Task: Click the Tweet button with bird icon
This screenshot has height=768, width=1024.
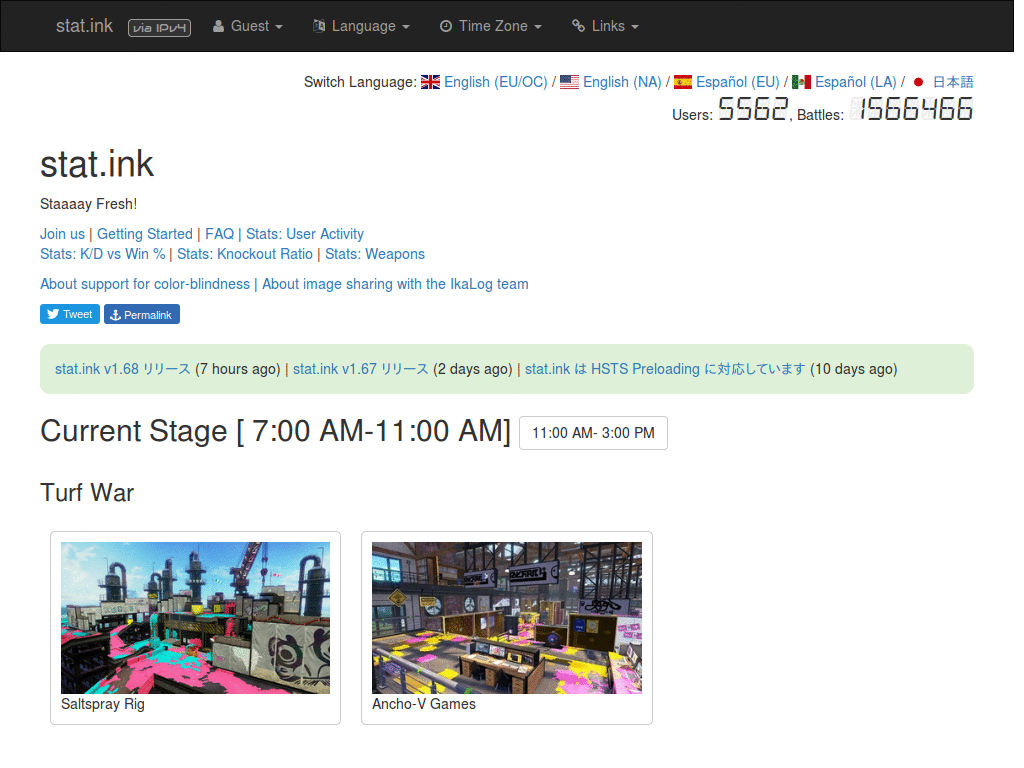Action: click(70, 314)
